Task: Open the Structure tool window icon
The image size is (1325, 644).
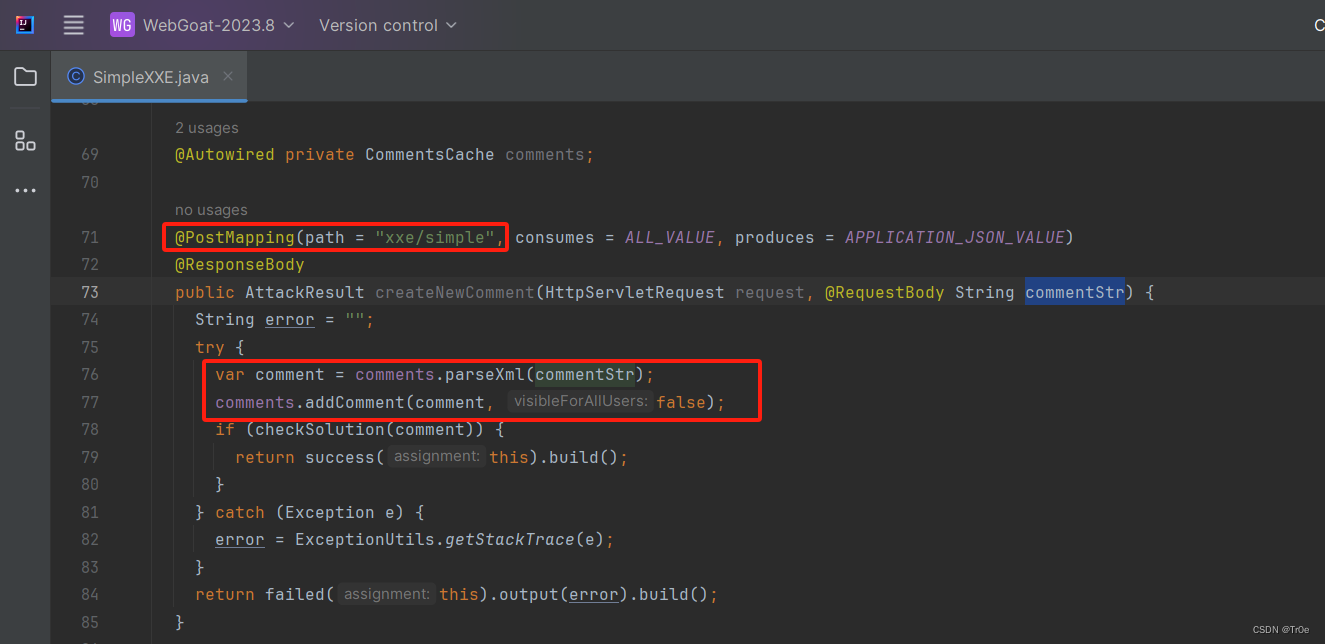Action: [x=26, y=141]
